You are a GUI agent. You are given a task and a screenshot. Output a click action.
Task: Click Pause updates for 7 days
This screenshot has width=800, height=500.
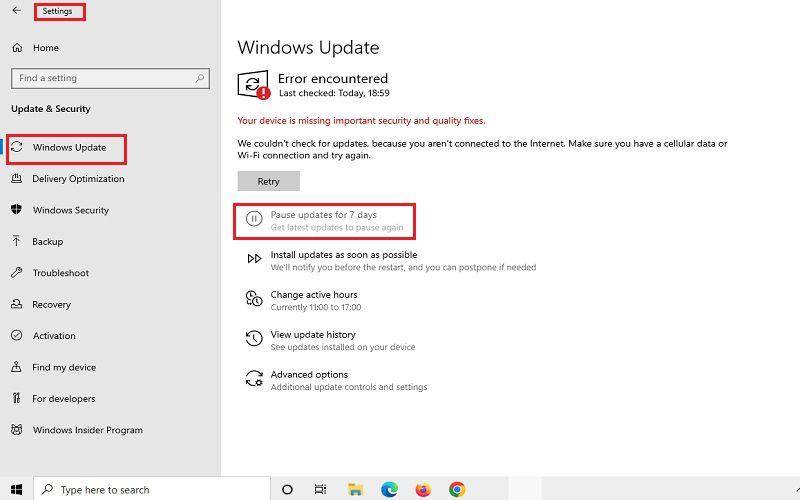tap(323, 215)
